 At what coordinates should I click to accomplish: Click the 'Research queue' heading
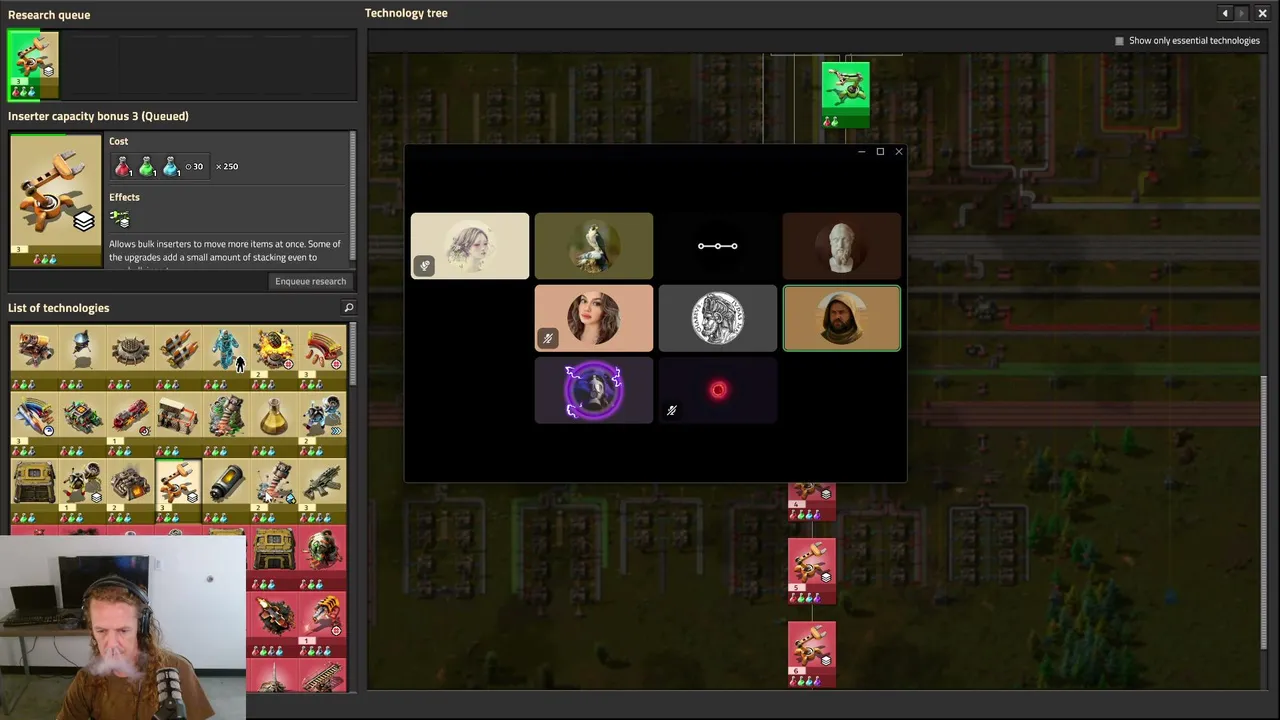(x=49, y=15)
